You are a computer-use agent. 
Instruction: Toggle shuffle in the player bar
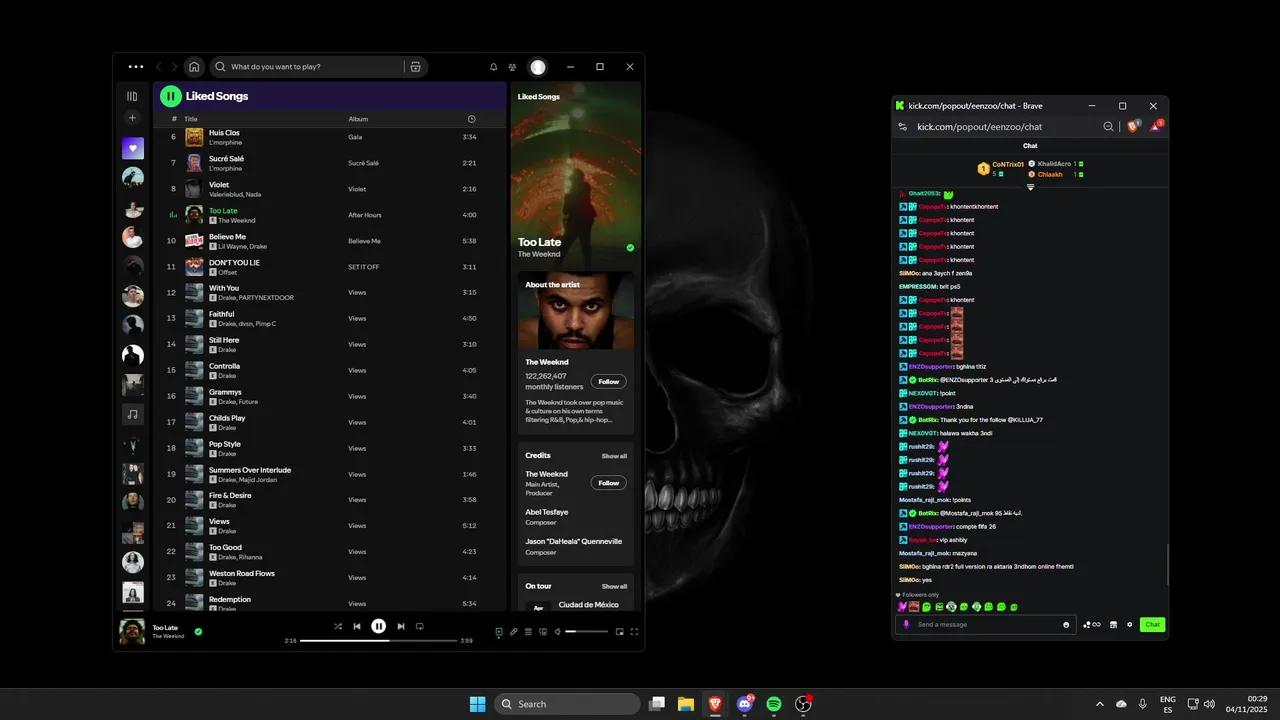click(x=338, y=626)
